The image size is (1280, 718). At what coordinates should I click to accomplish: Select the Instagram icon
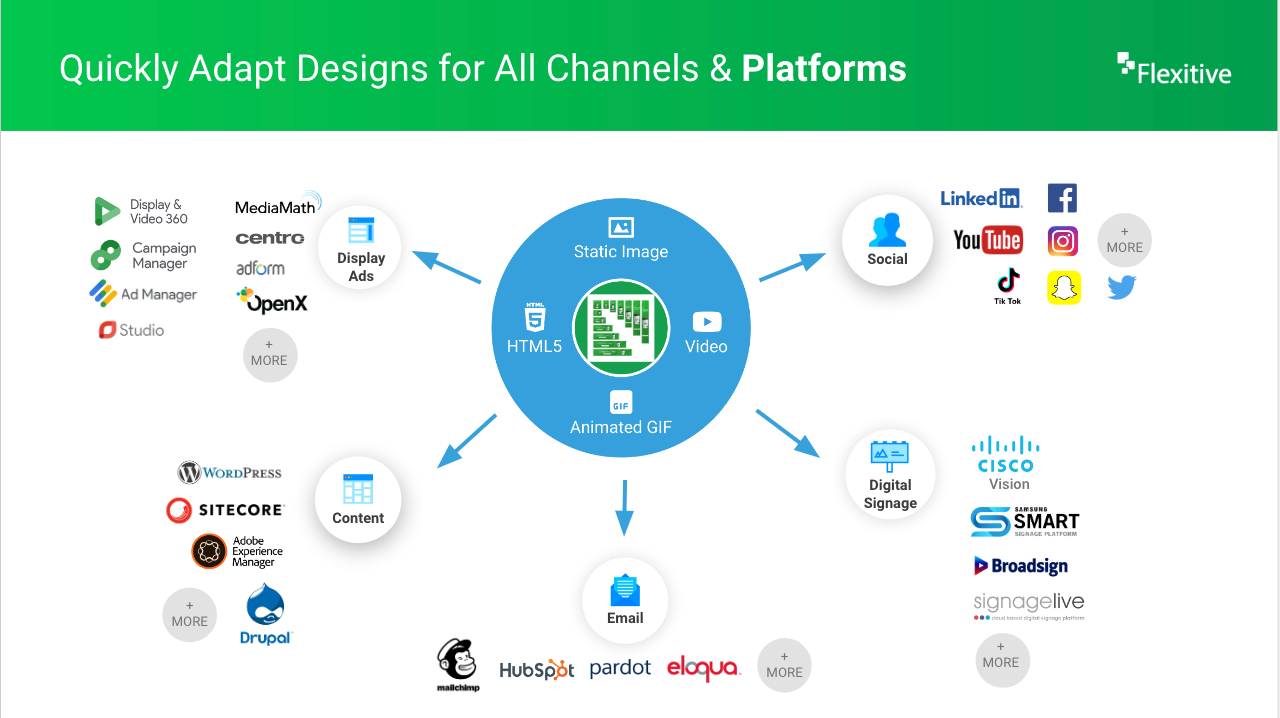pyautogui.click(x=1062, y=241)
